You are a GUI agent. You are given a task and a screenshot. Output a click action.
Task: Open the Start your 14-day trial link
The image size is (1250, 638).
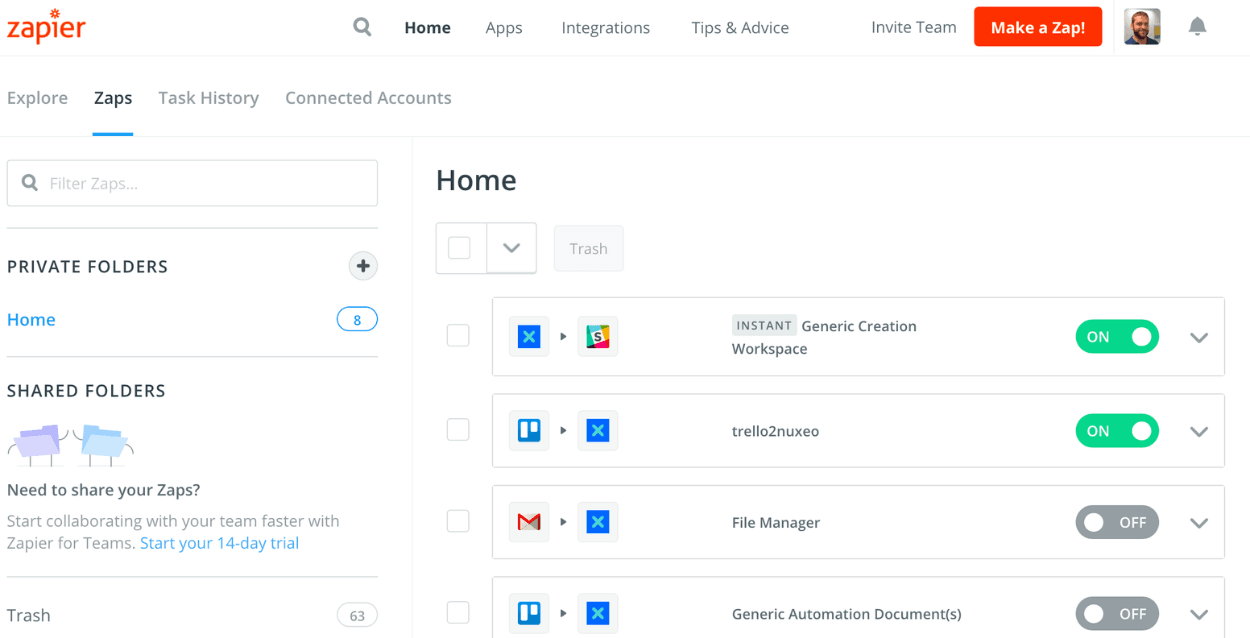(x=219, y=543)
